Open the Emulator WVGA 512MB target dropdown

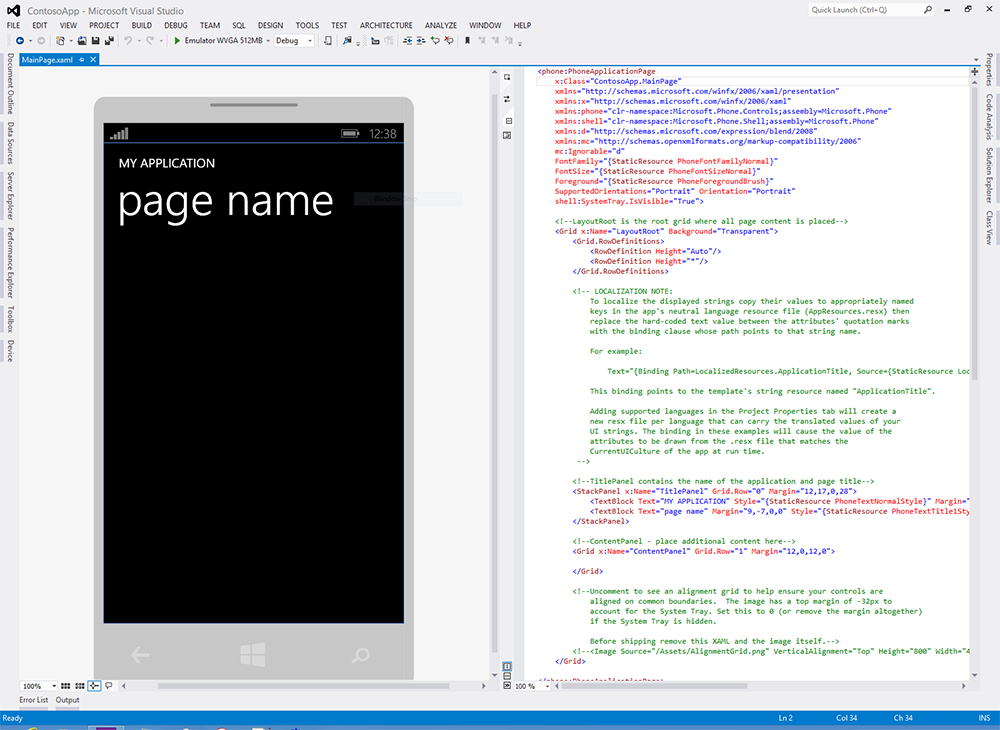(x=268, y=41)
